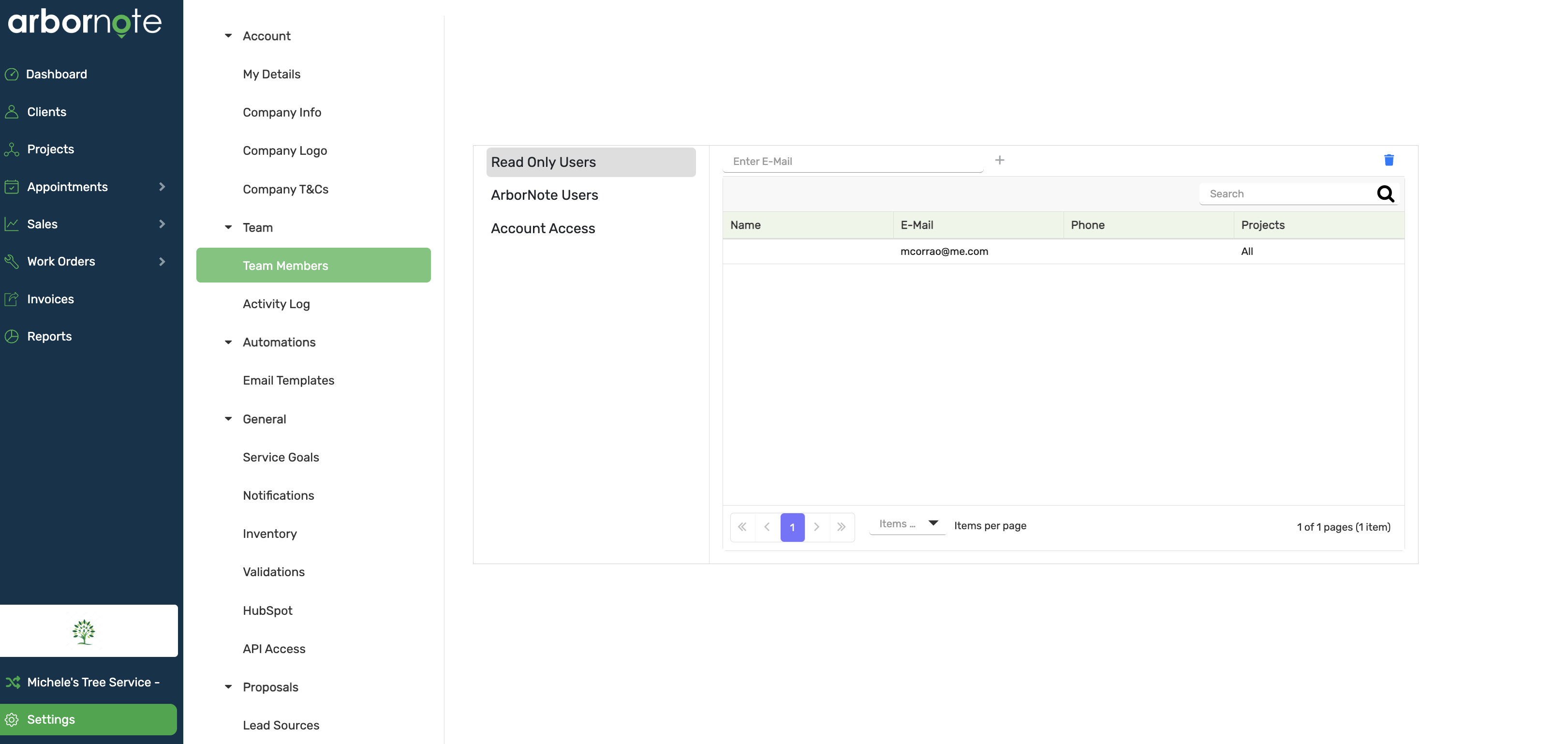This screenshot has height=744, width=1568.
Task: Click the blue trash delete icon
Action: [1389, 160]
